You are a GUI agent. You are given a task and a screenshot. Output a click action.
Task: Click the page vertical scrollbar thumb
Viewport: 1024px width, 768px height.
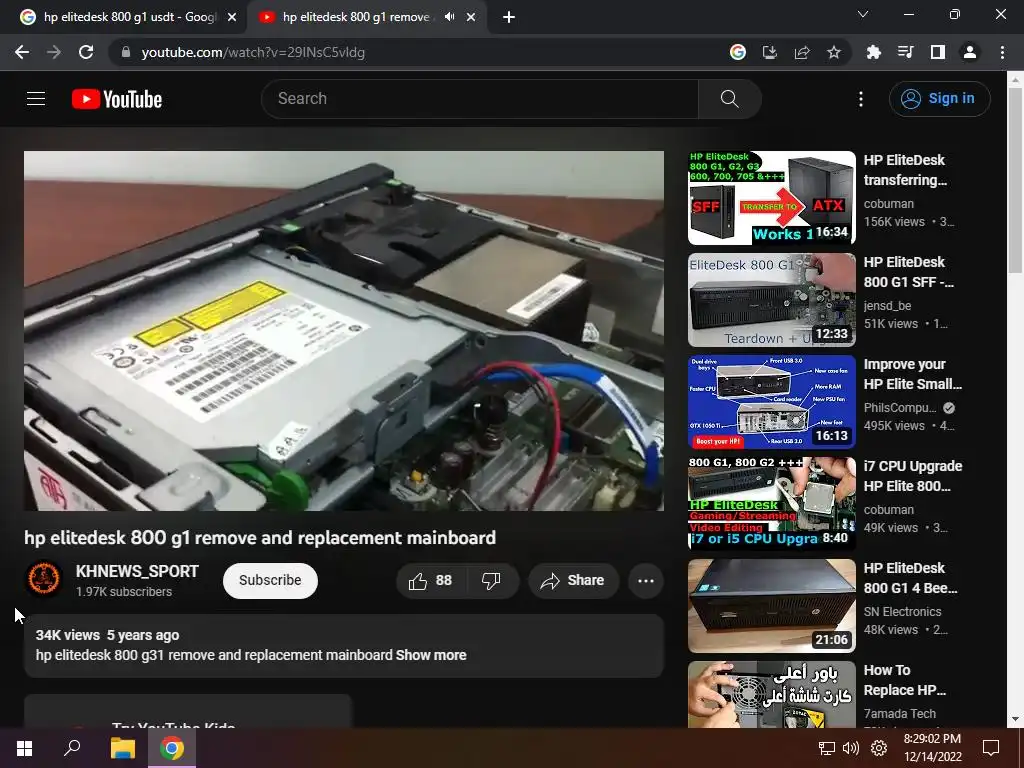click(1014, 180)
